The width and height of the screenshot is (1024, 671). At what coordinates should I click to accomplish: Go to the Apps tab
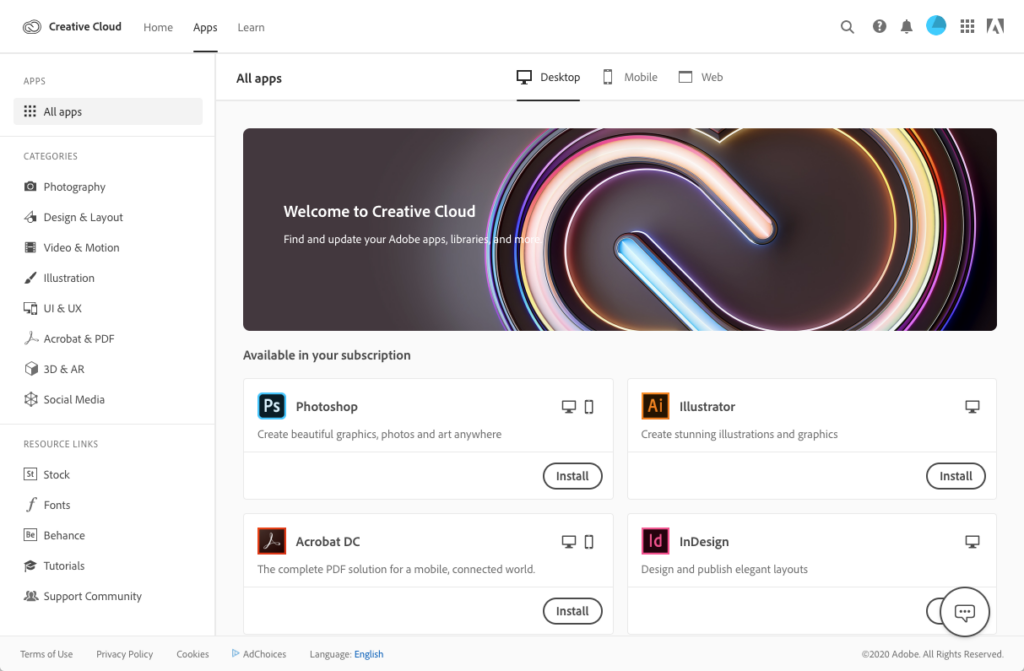pyautogui.click(x=205, y=27)
